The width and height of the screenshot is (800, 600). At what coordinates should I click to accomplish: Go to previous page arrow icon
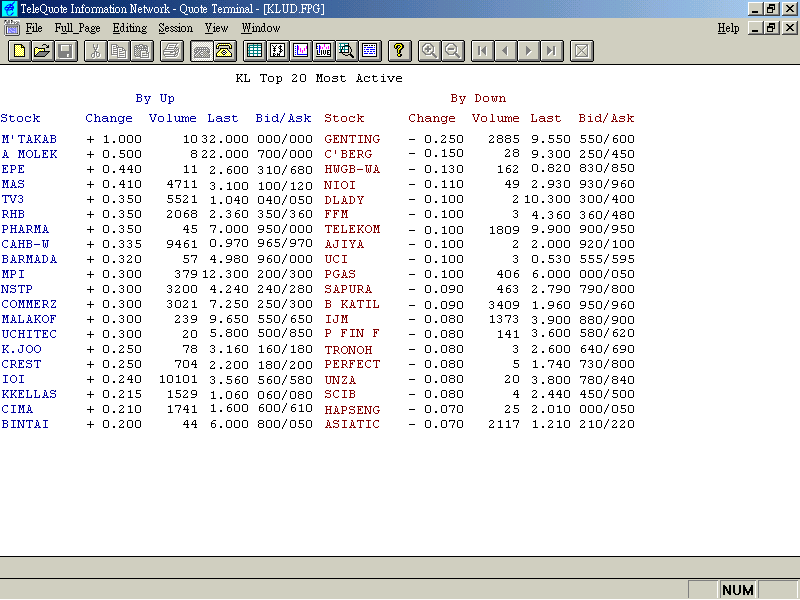(506, 51)
